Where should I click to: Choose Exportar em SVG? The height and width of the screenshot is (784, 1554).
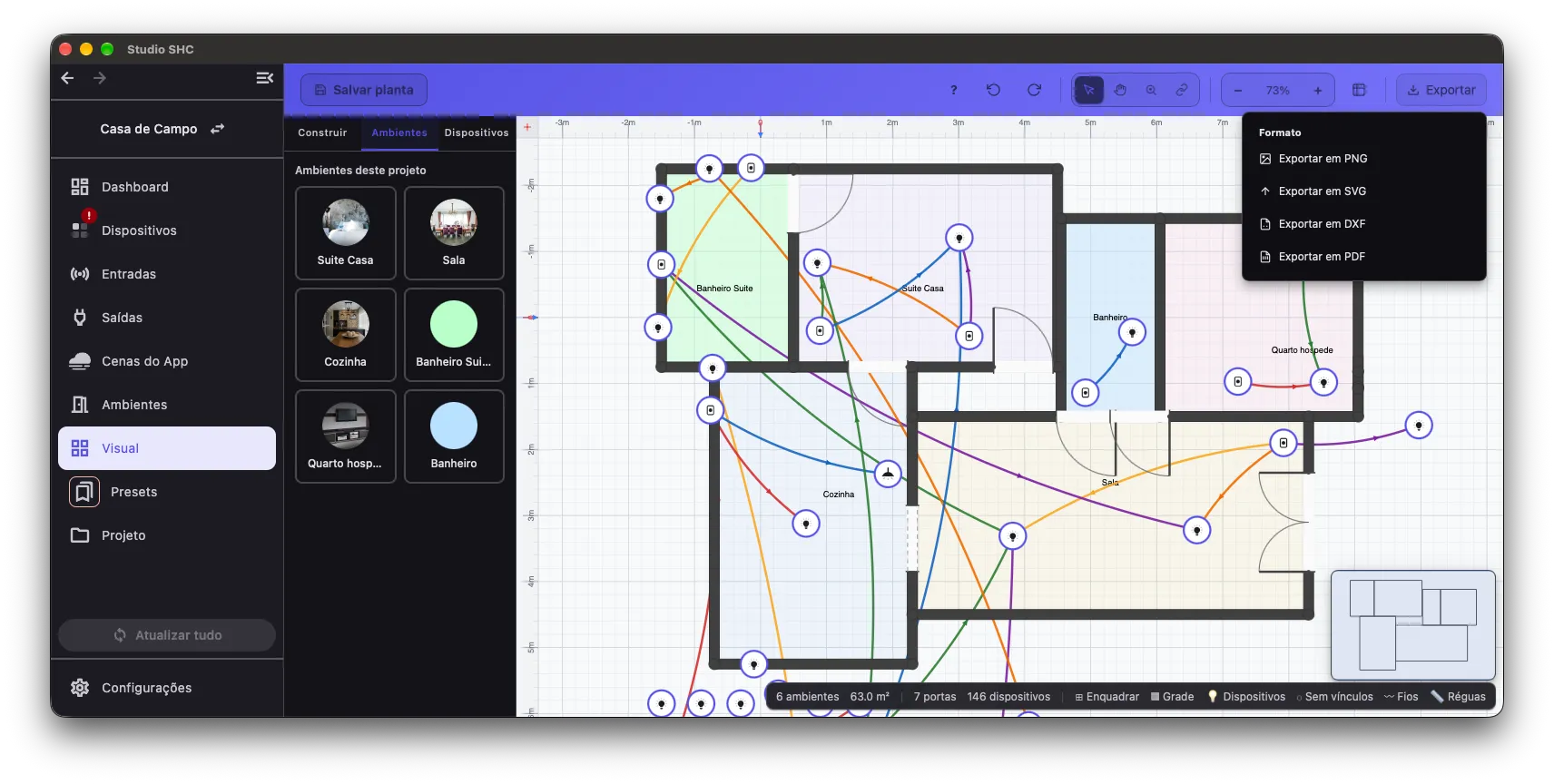[1363, 191]
